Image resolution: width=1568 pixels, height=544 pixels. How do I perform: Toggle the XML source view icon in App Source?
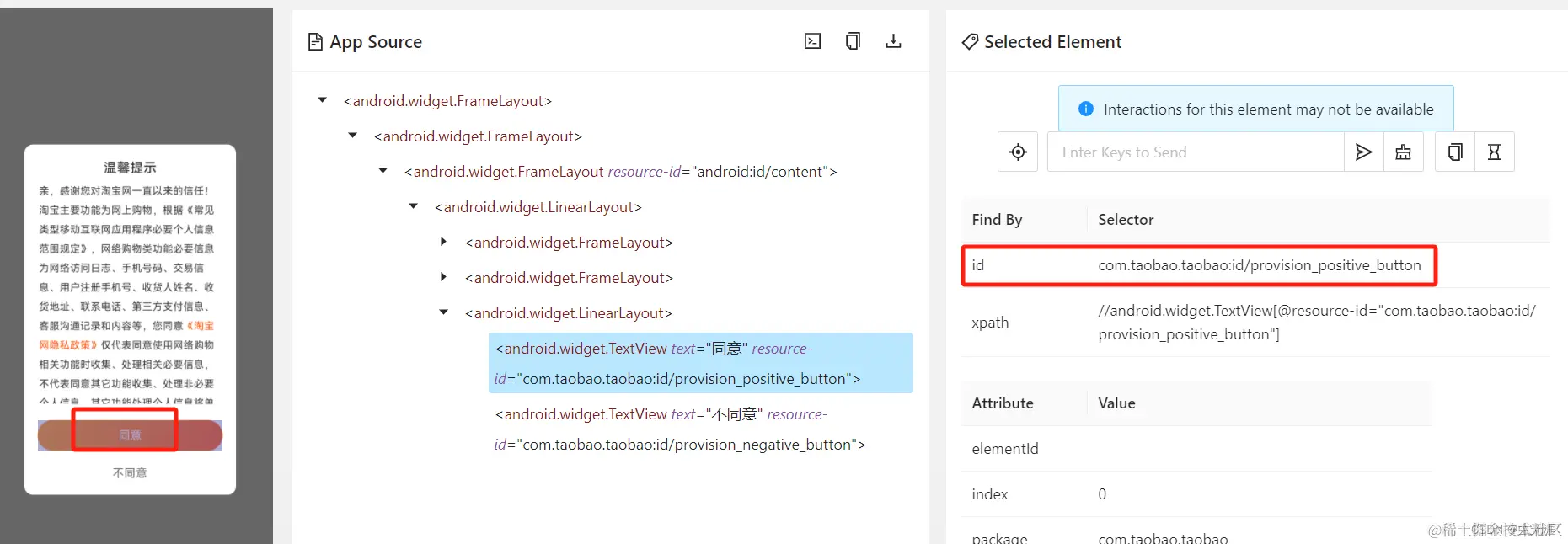pyautogui.click(x=812, y=41)
